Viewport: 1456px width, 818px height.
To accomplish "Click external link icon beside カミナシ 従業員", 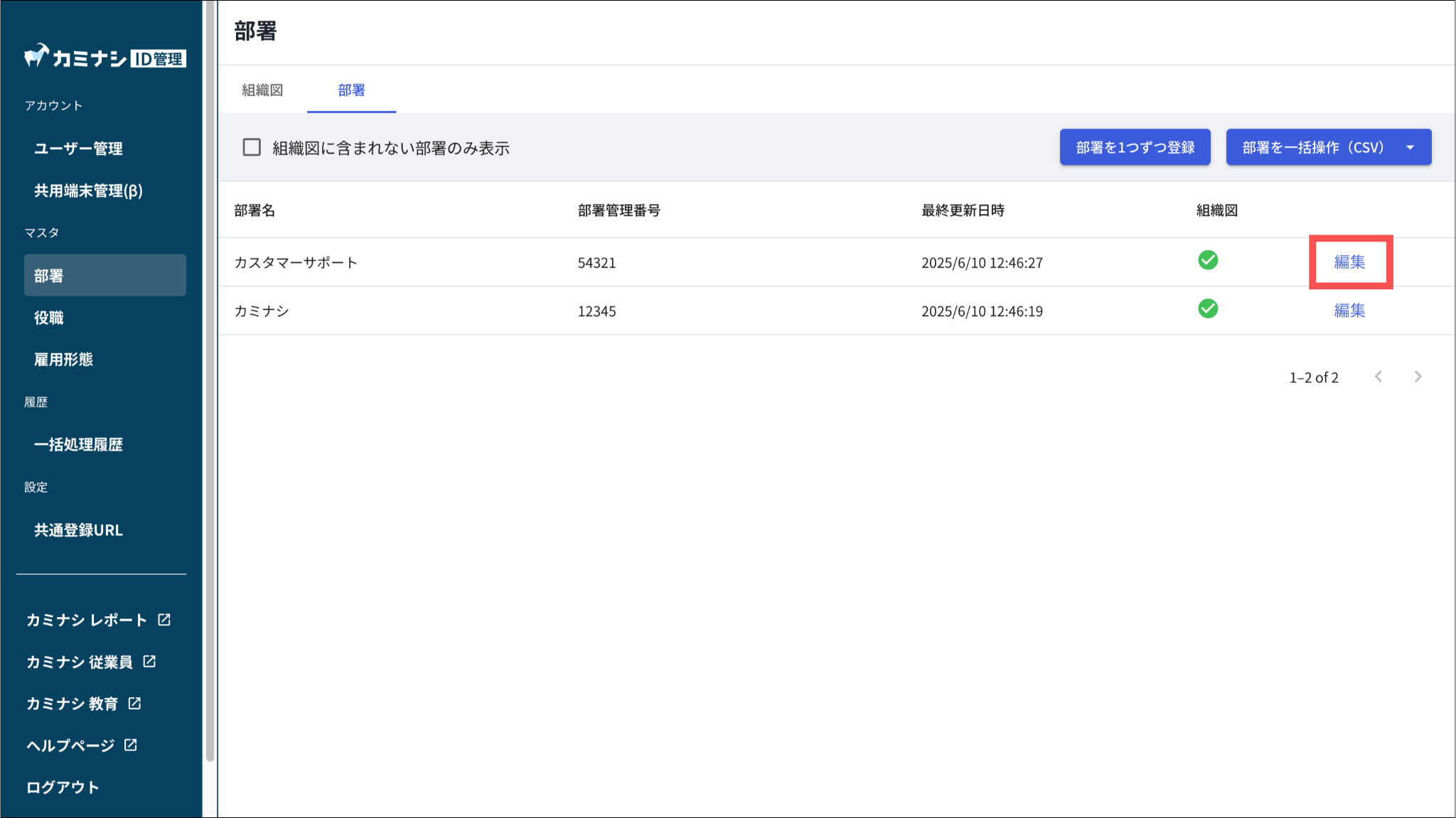I will pos(149,662).
